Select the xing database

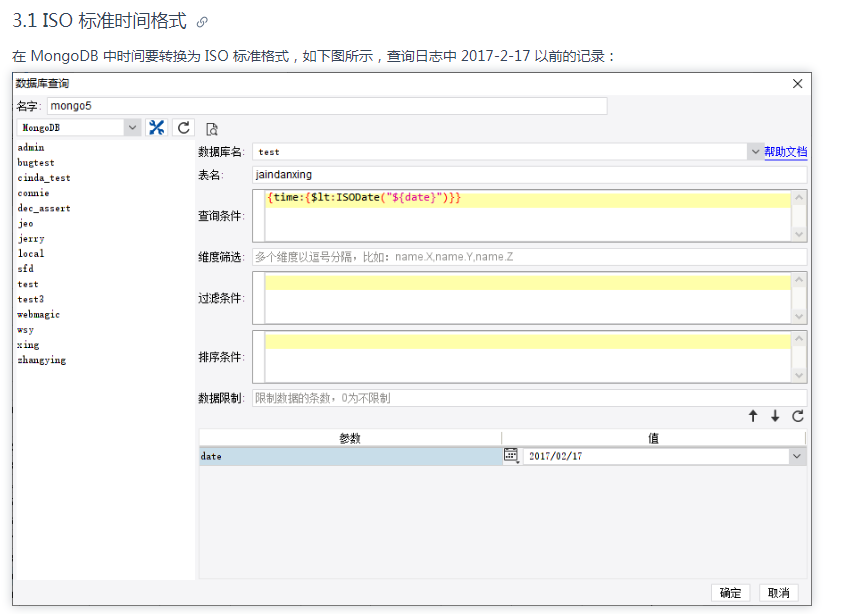click(x=28, y=344)
